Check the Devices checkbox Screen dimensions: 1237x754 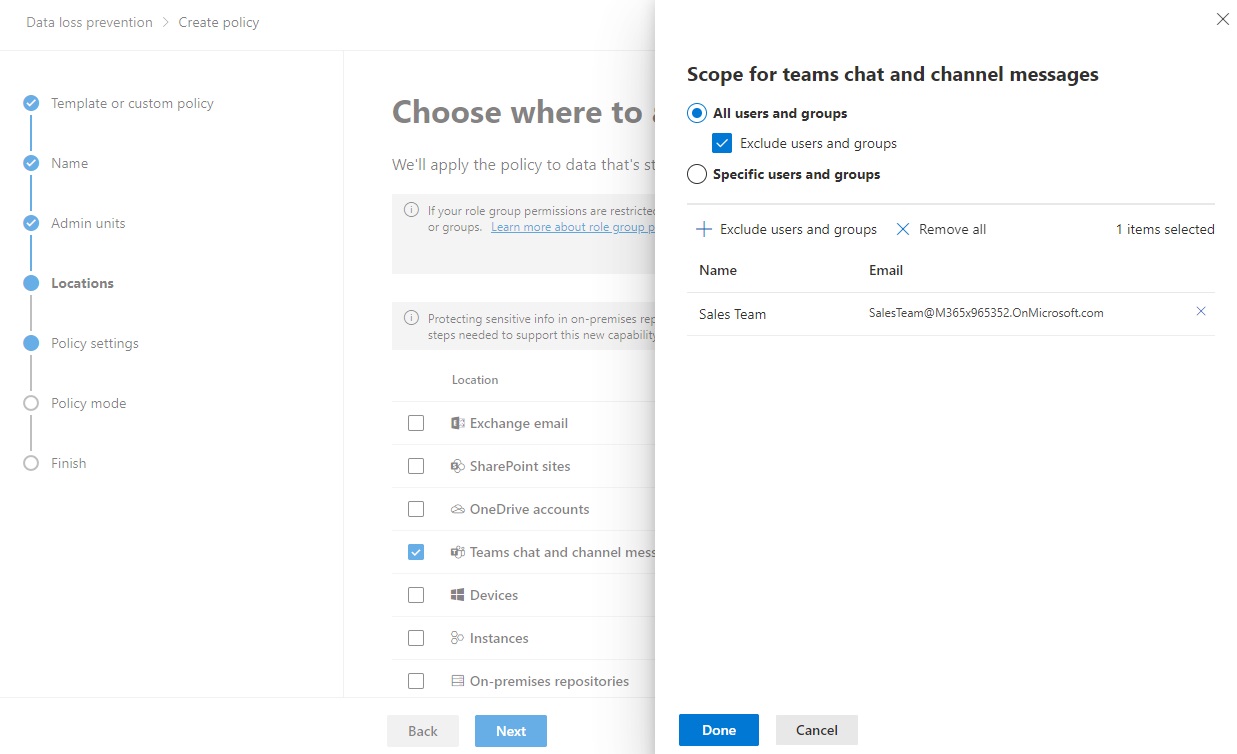click(x=416, y=595)
